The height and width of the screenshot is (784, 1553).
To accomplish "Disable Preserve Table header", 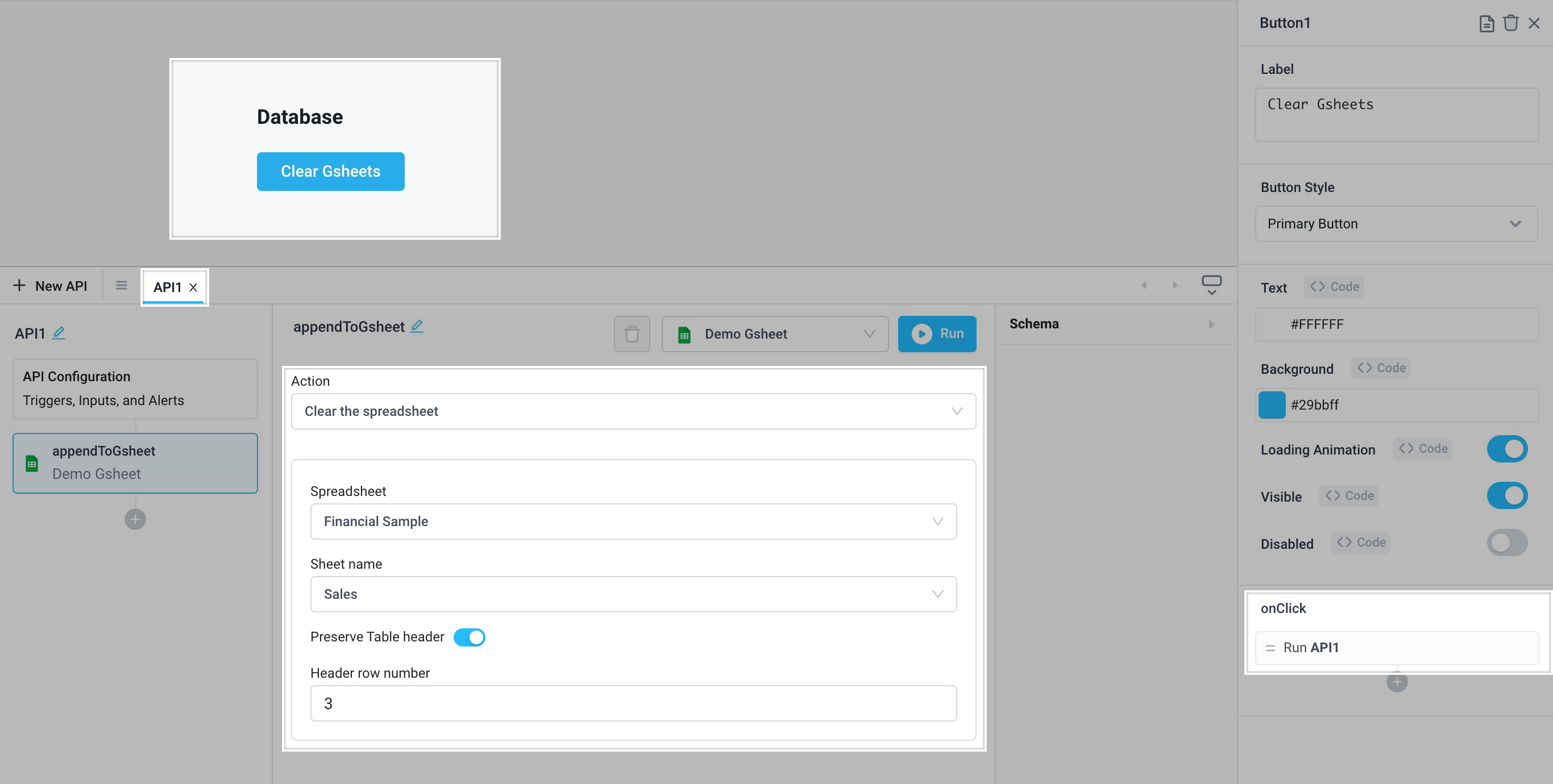I will pos(470,637).
